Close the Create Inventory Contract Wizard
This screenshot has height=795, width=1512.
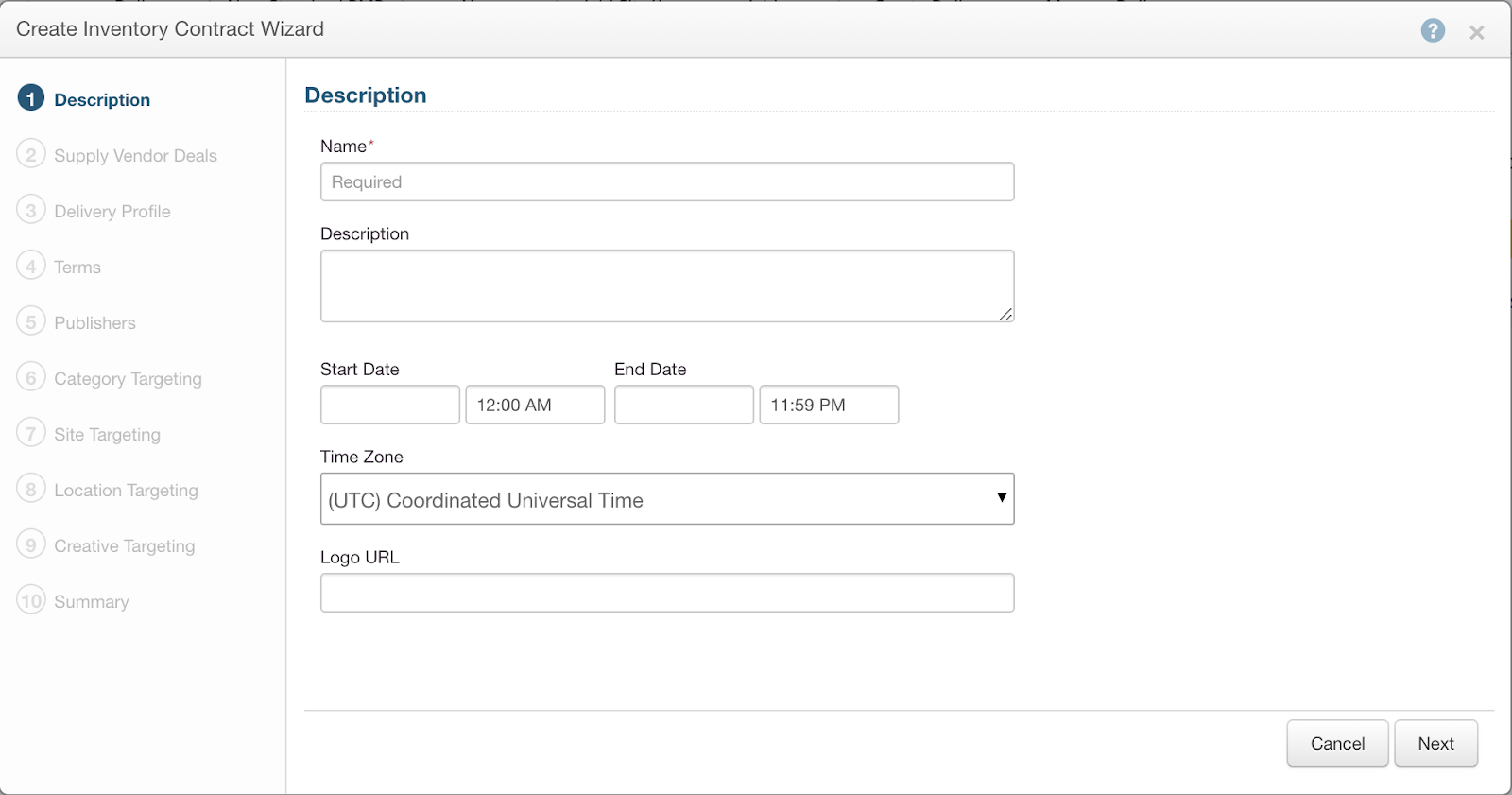click(1476, 32)
